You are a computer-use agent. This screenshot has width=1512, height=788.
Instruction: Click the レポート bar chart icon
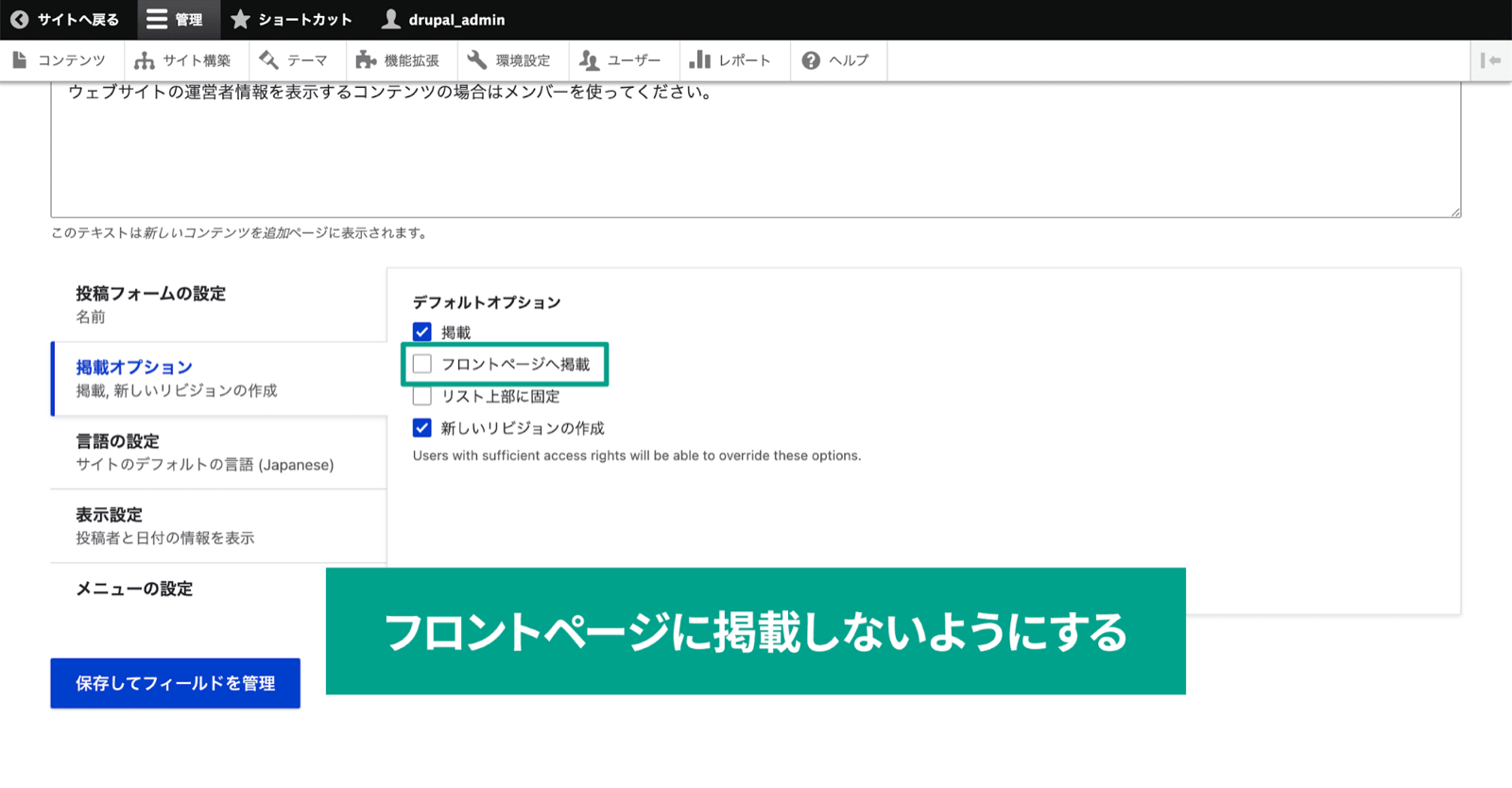(x=699, y=60)
